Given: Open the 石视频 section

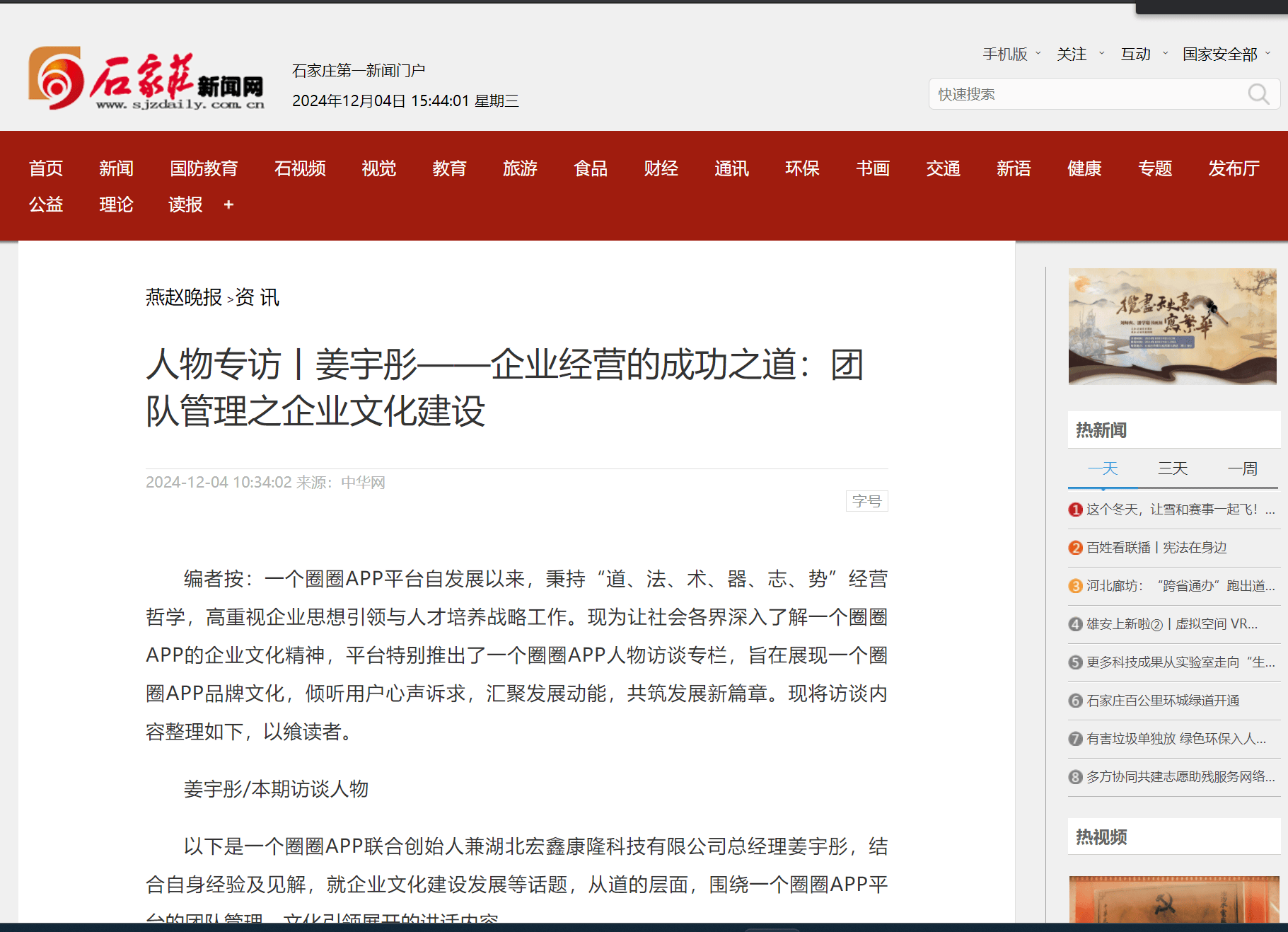Looking at the screenshot, I should [x=300, y=168].
